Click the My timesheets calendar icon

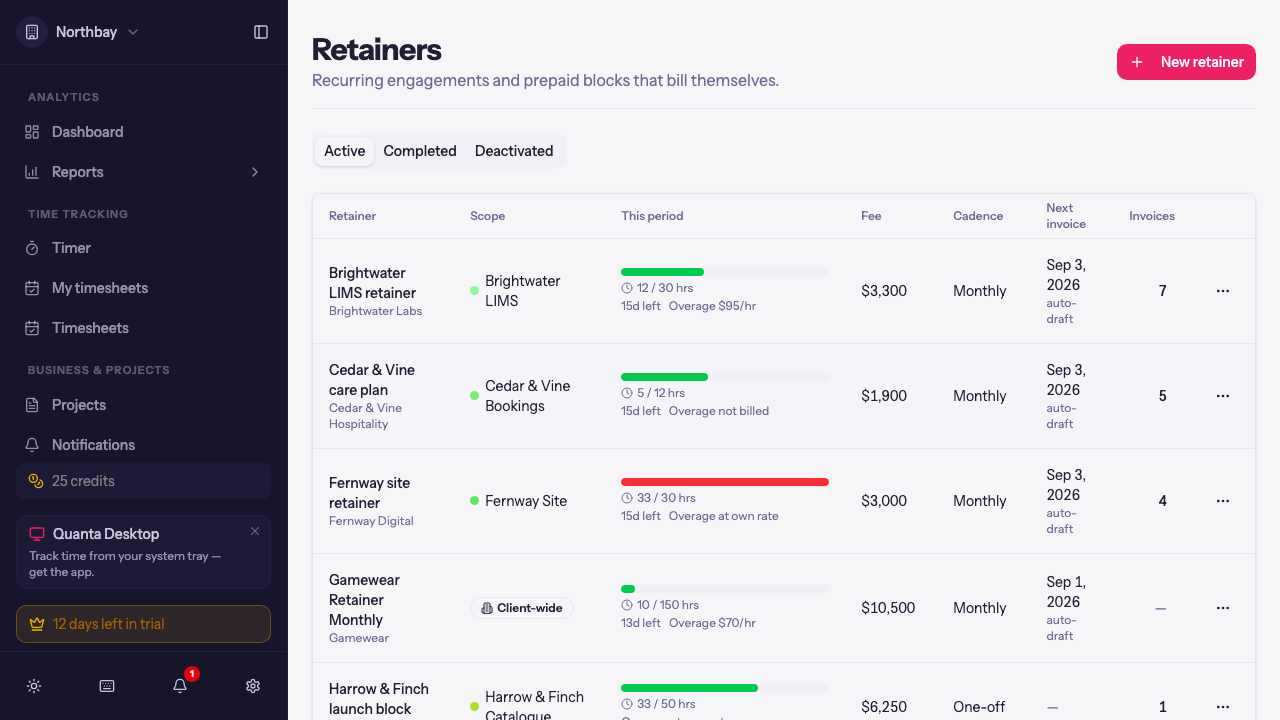coord(32,288)
